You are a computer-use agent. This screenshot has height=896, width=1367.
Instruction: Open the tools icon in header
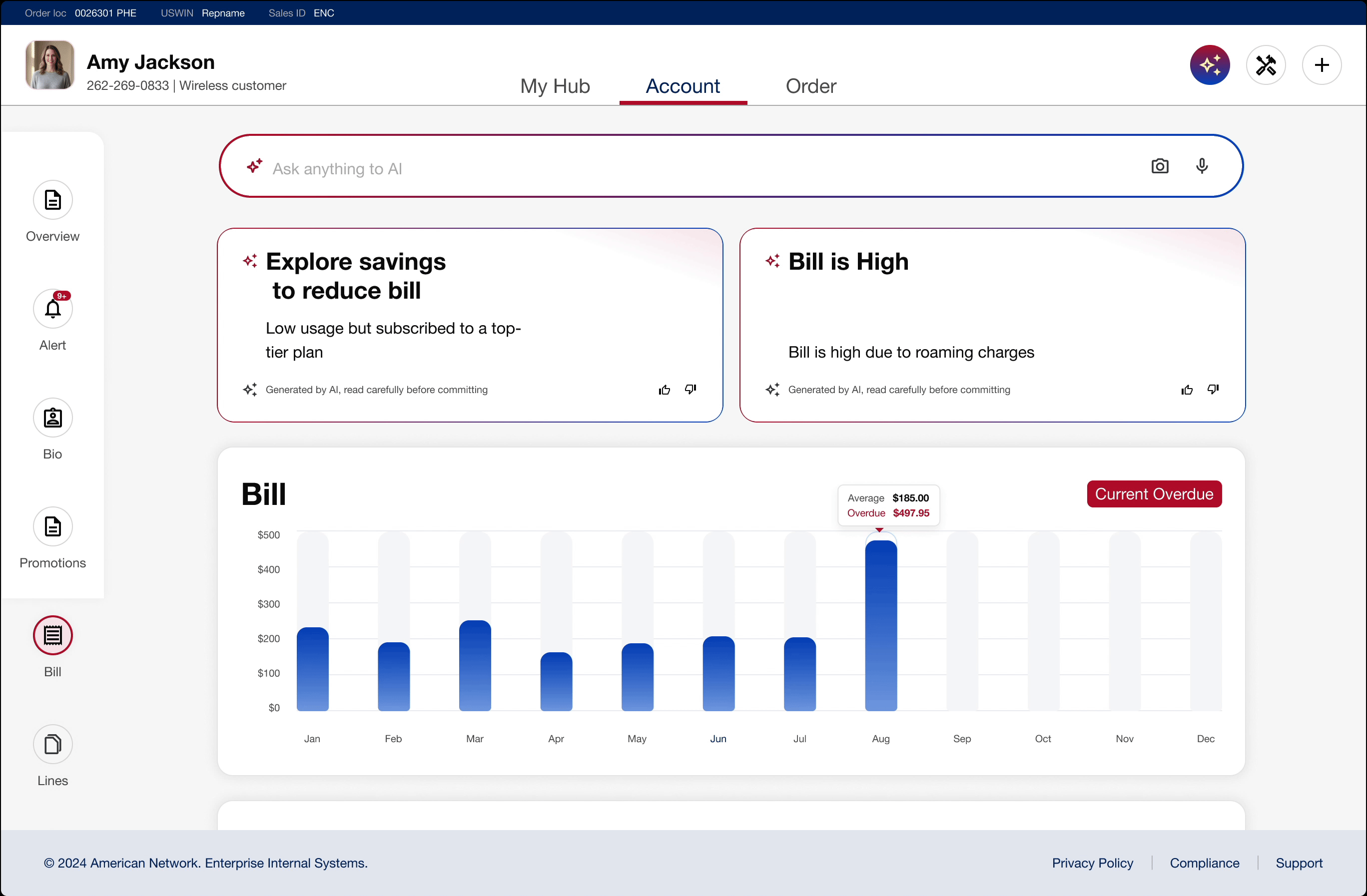(1266, 65)
